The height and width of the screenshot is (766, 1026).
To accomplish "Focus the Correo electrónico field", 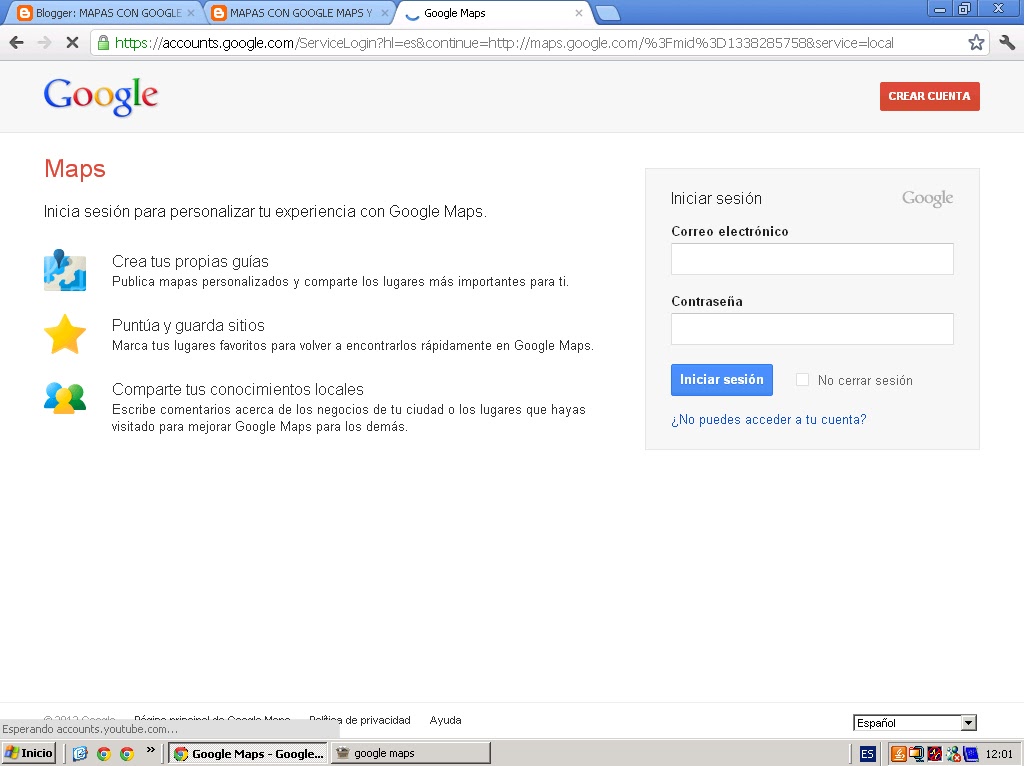I will [x=812, y=259].
